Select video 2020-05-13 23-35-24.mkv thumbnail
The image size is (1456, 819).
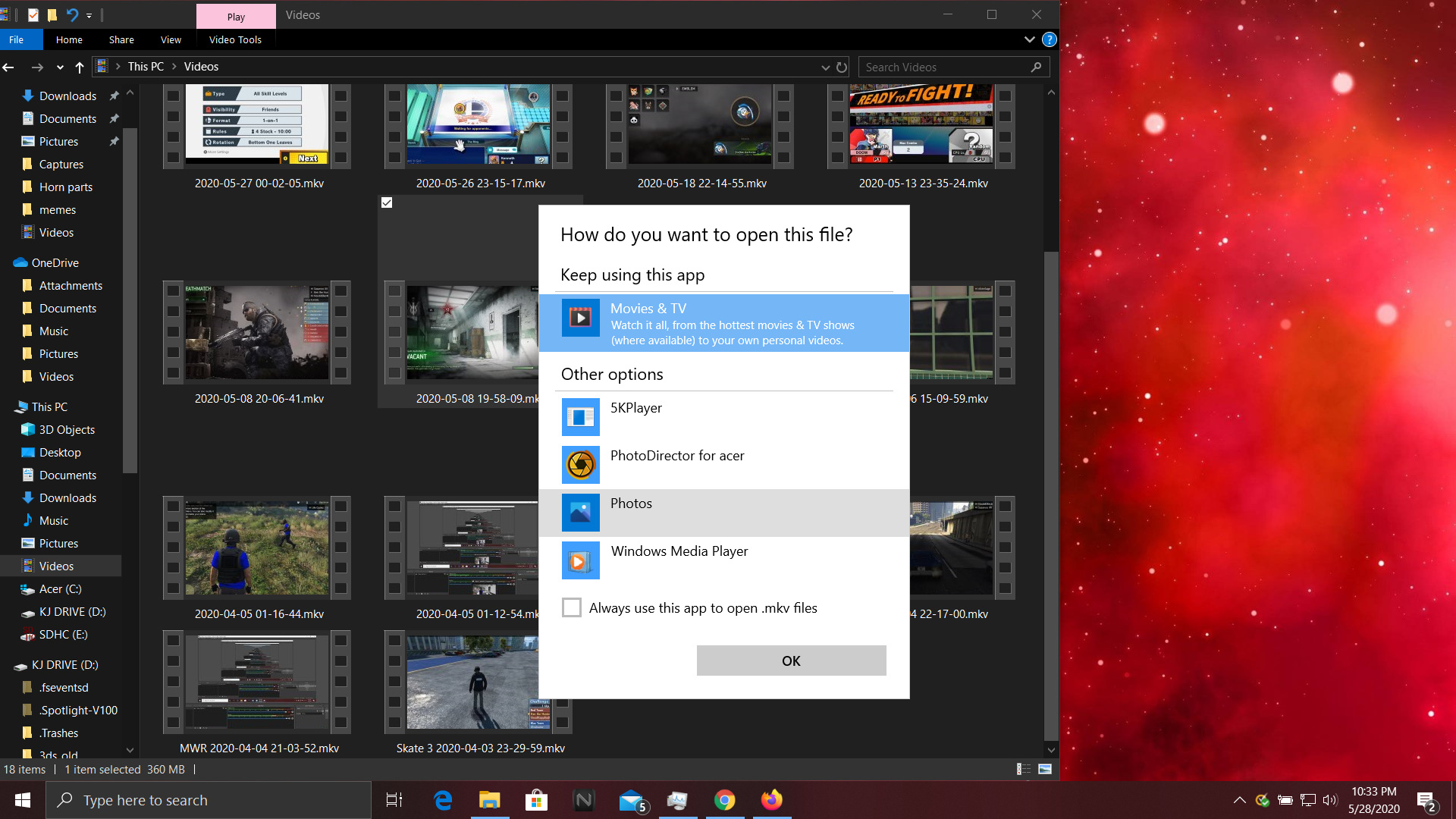(921, 125)
